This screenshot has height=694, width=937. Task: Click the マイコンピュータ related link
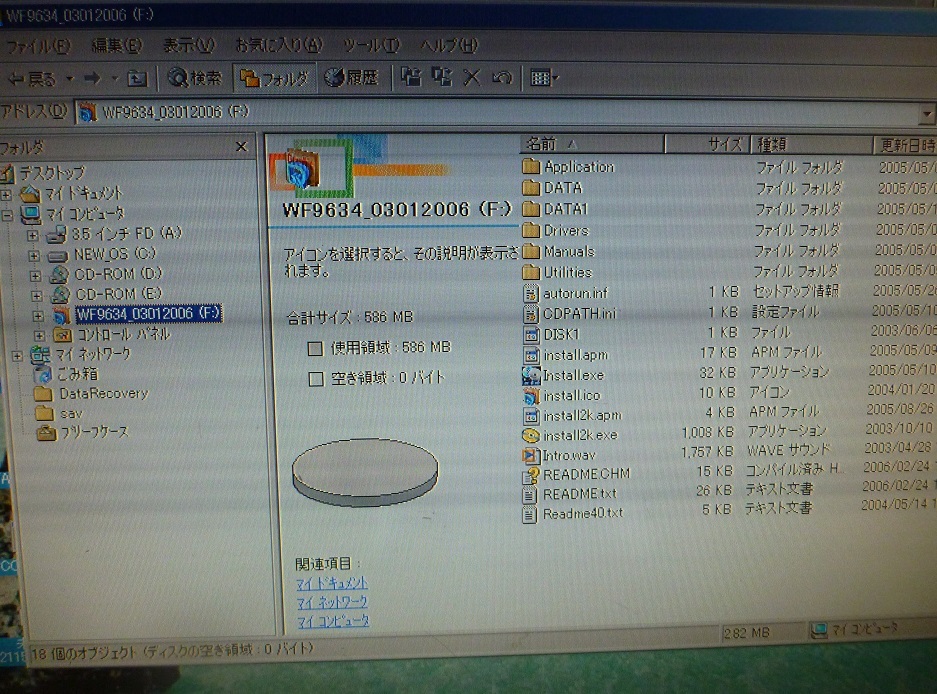tap(332, 620)
